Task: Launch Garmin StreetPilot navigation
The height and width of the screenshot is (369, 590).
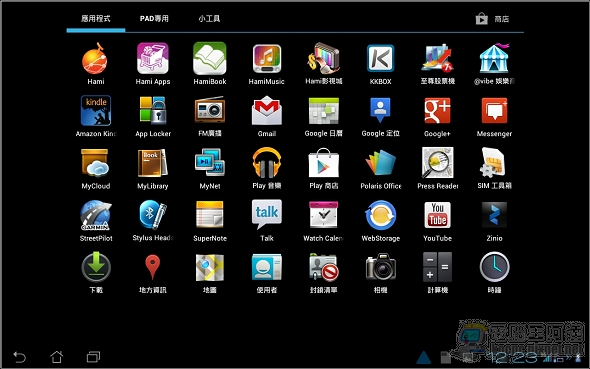Action: pyautogui.click(x=96, y=221)
